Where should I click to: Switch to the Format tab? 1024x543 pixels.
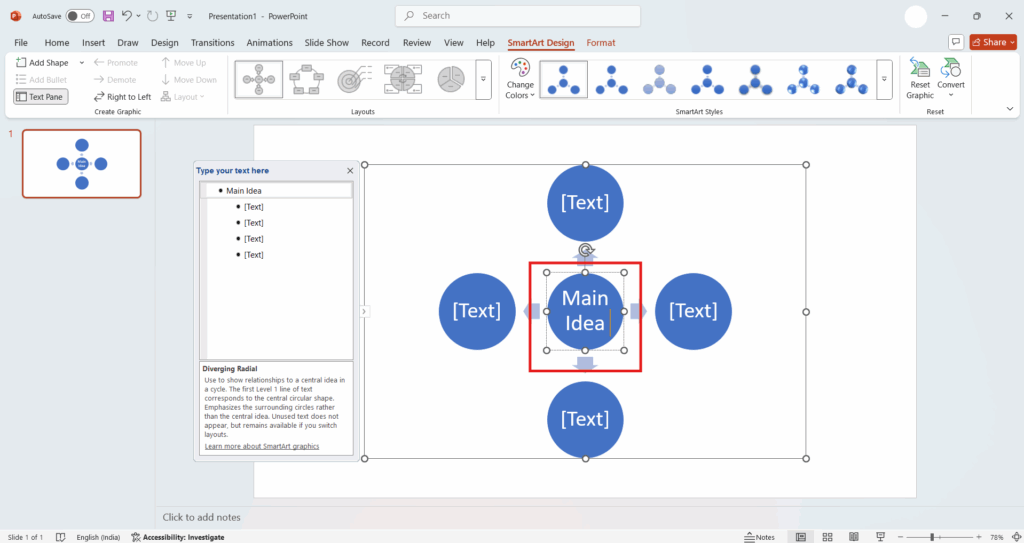tap(601, 43)
